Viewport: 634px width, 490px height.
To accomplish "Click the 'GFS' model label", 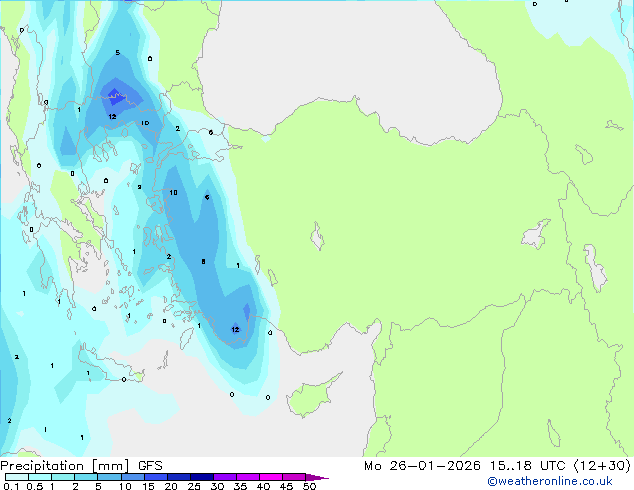I will coord(150,466).
